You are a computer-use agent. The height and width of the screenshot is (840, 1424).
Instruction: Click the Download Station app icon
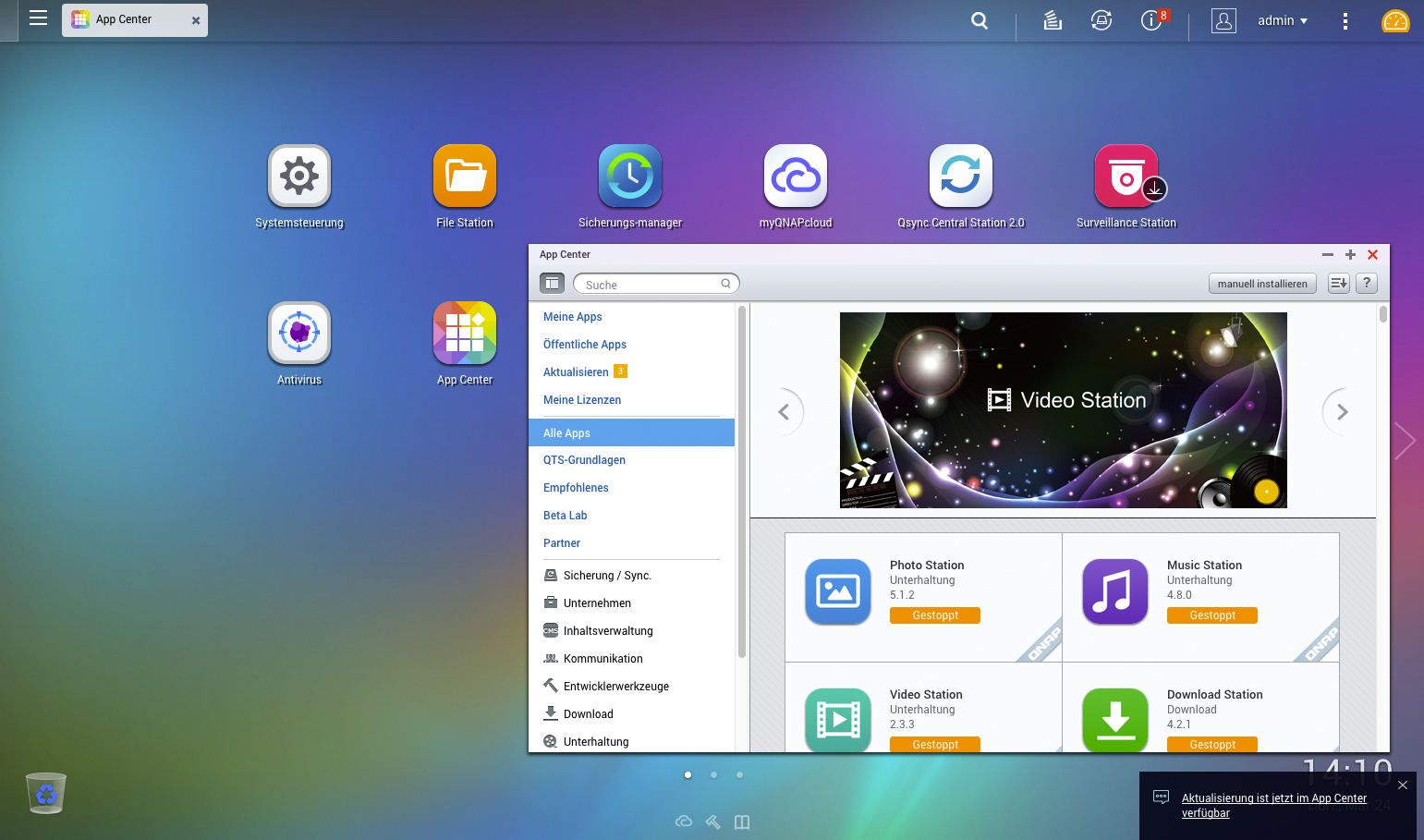coord(1115,720)
